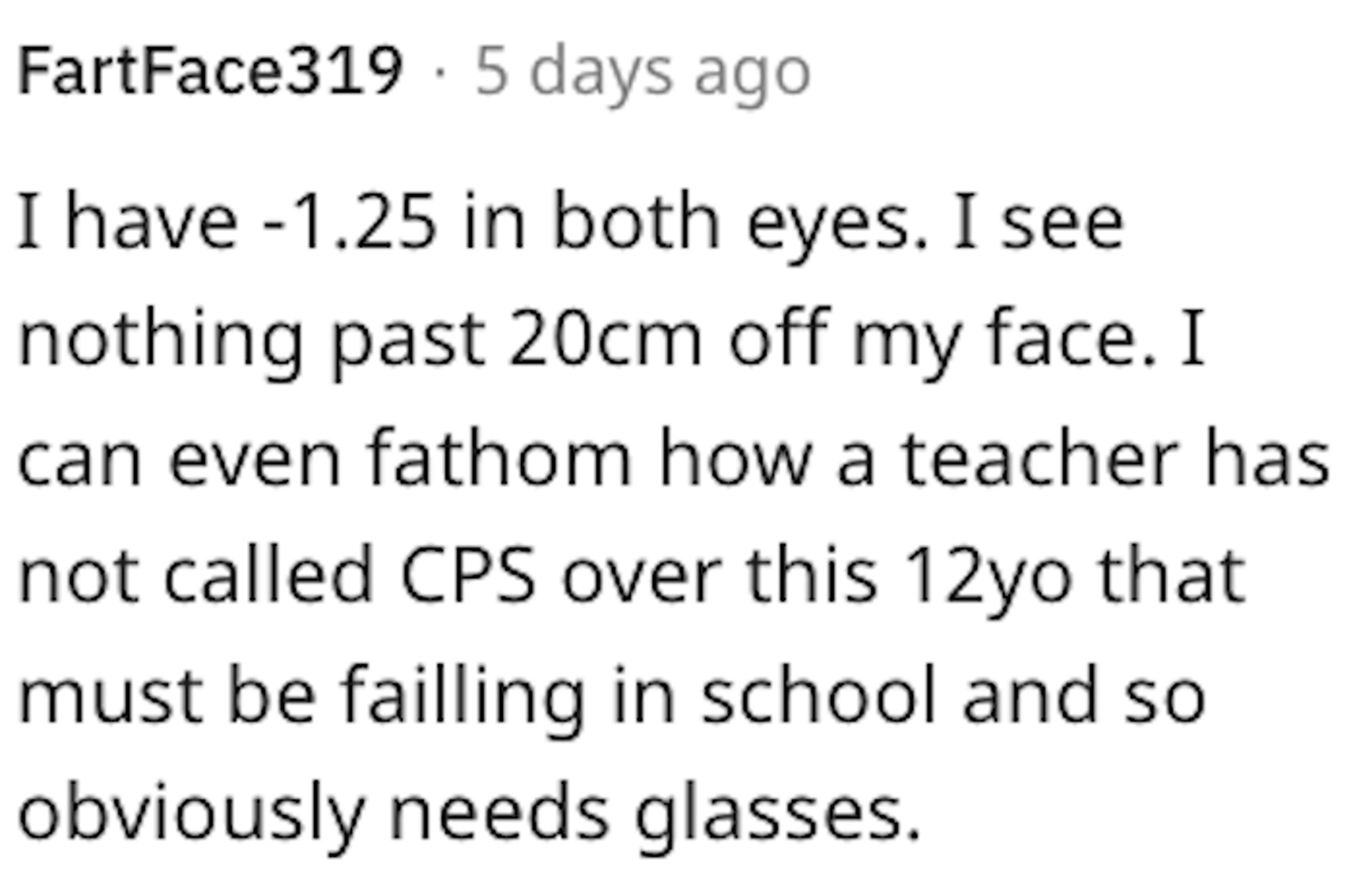Open the FartFace319 user profile

point(210,71)
